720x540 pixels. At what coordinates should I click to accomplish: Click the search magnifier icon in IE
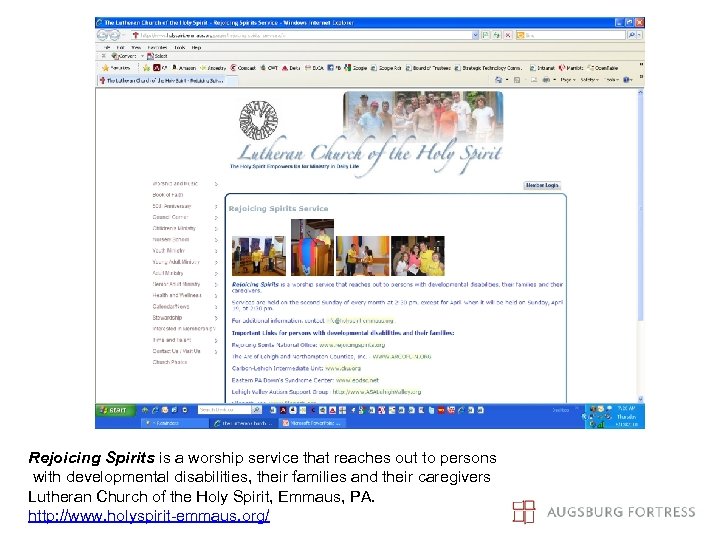[x=632, y=35]
